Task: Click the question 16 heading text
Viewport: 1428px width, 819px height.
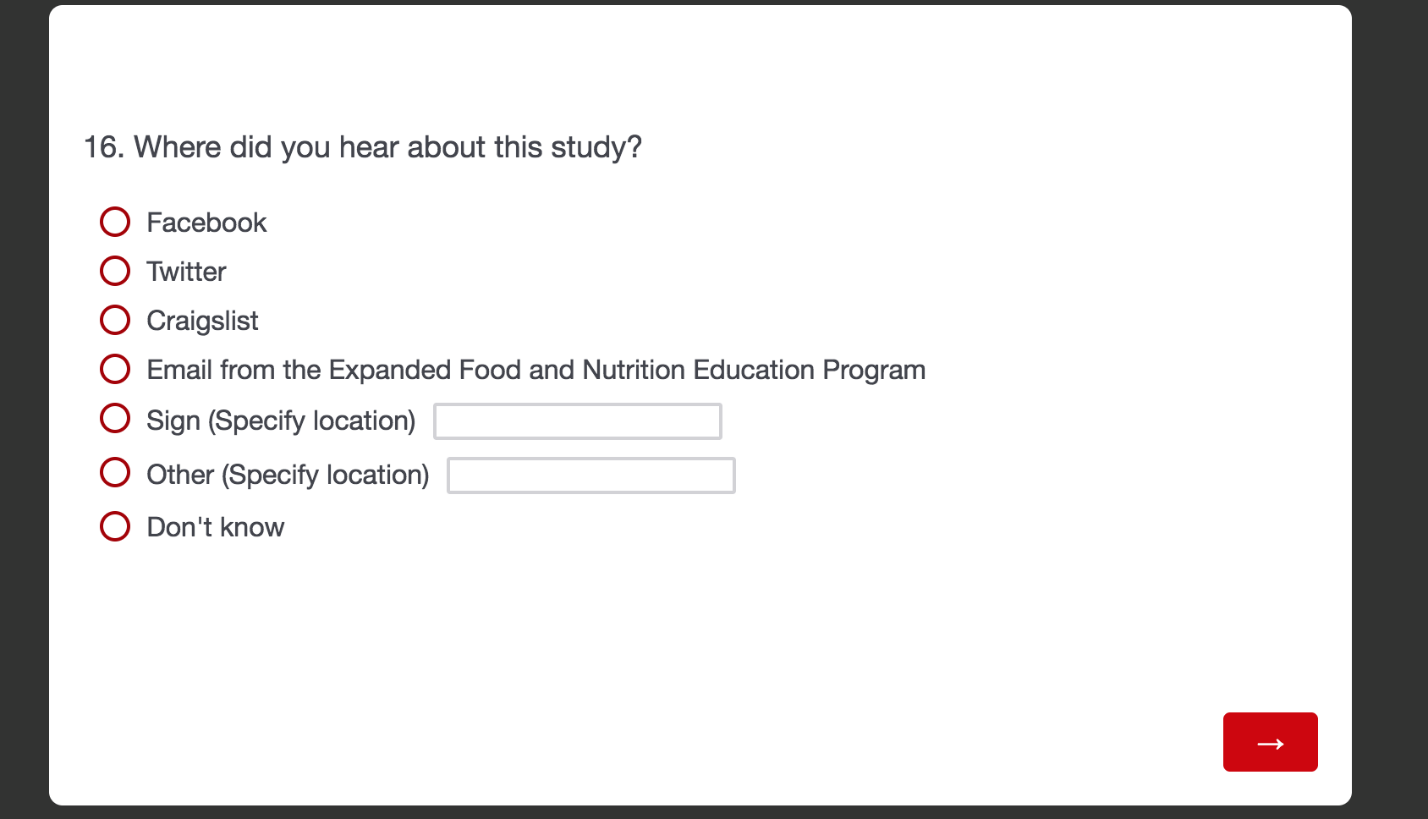Action: pos(362,148)
